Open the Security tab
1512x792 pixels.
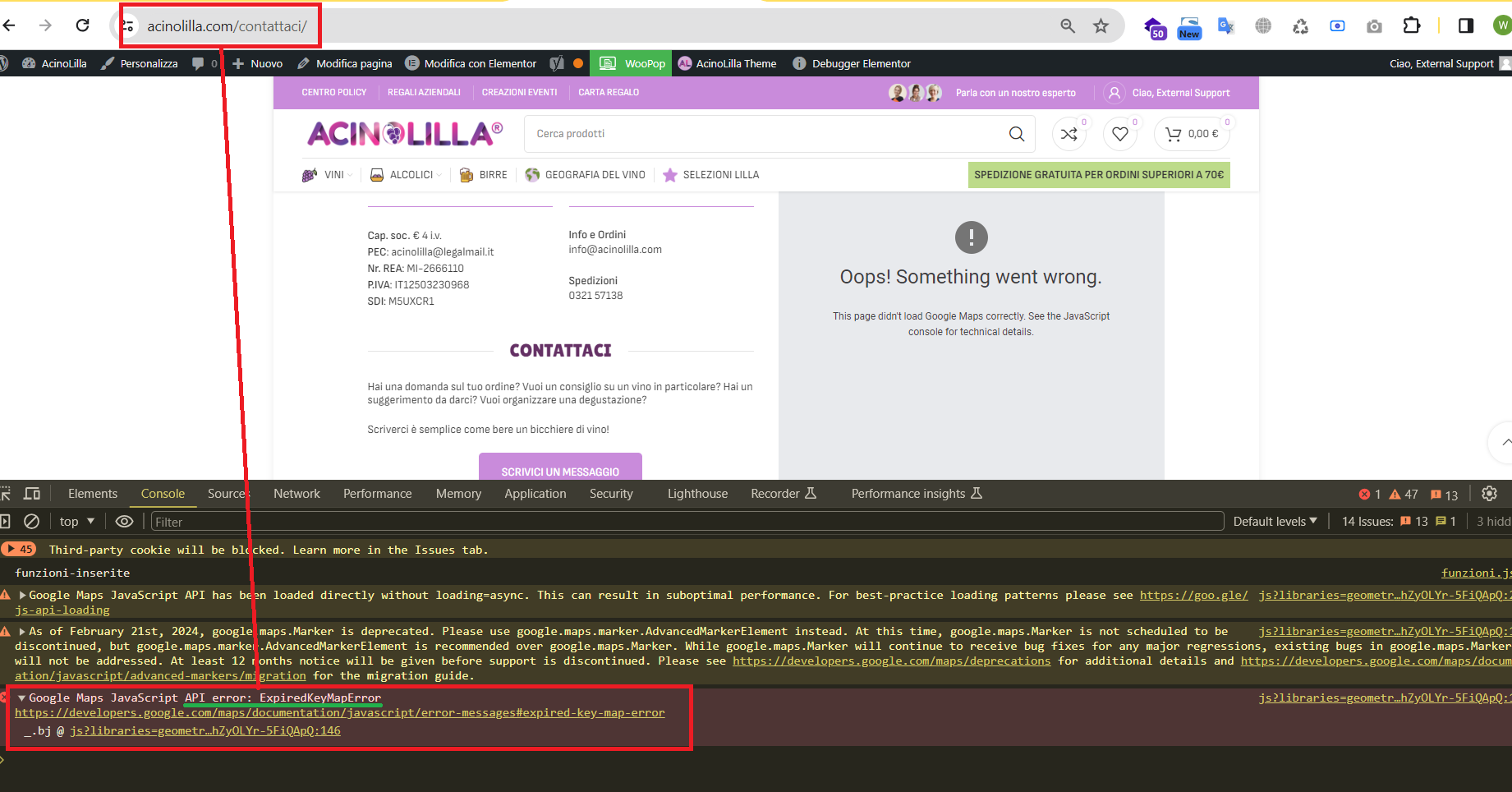point(611,494)
